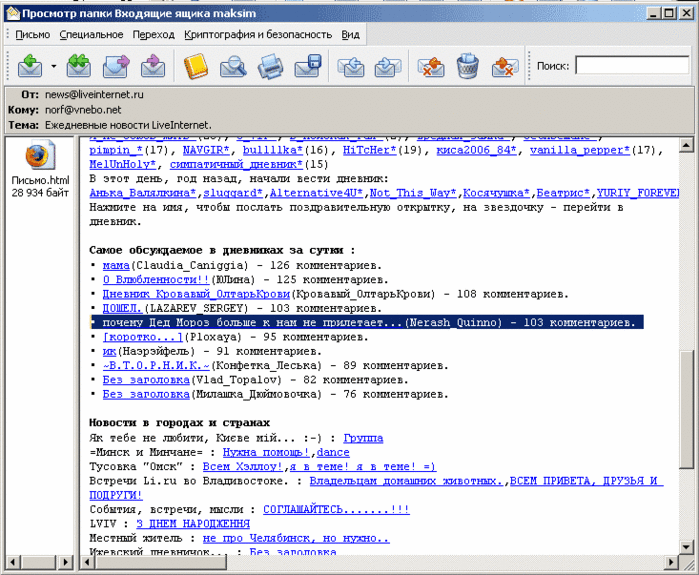The height and width of the screenshot is (575, 699).
Task: Click the Косячушка* link
Action: pos(497,193)
